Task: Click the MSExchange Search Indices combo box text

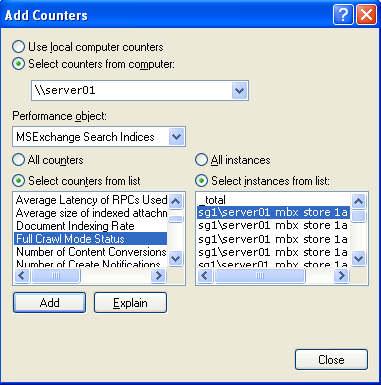Action: (x=85, y=137)
